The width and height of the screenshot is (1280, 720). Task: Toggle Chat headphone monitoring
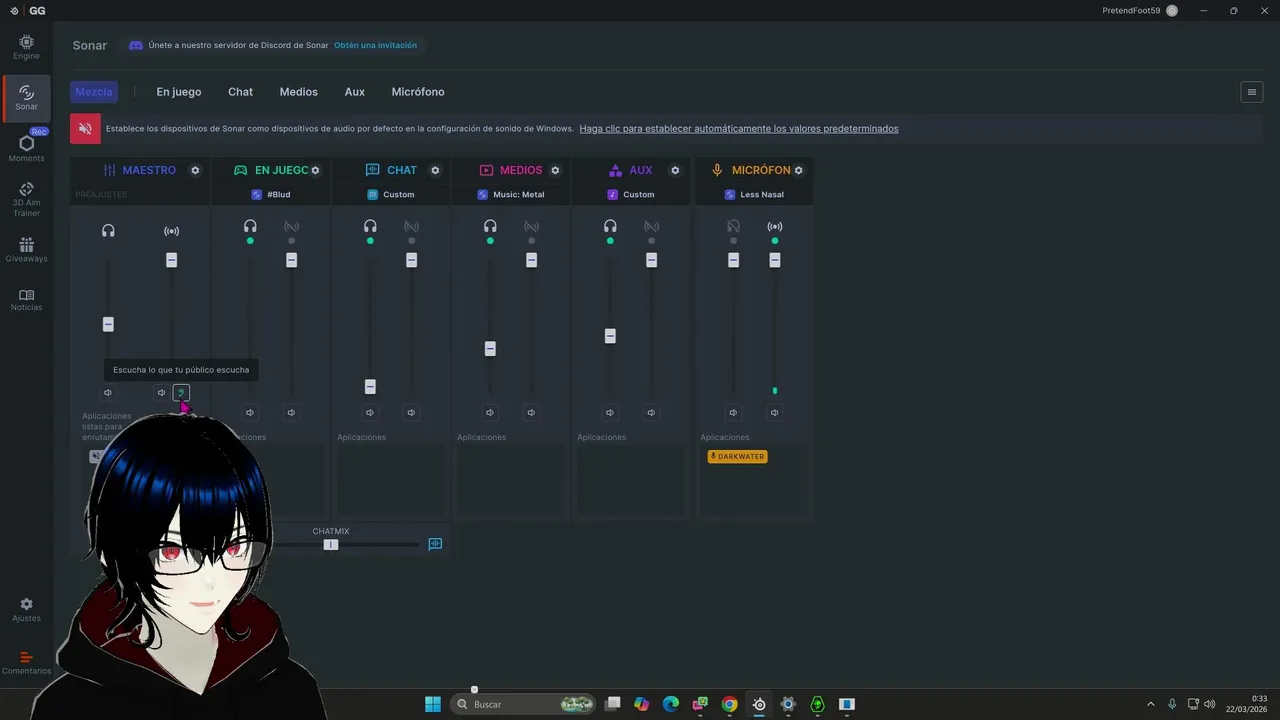point(370,227)
